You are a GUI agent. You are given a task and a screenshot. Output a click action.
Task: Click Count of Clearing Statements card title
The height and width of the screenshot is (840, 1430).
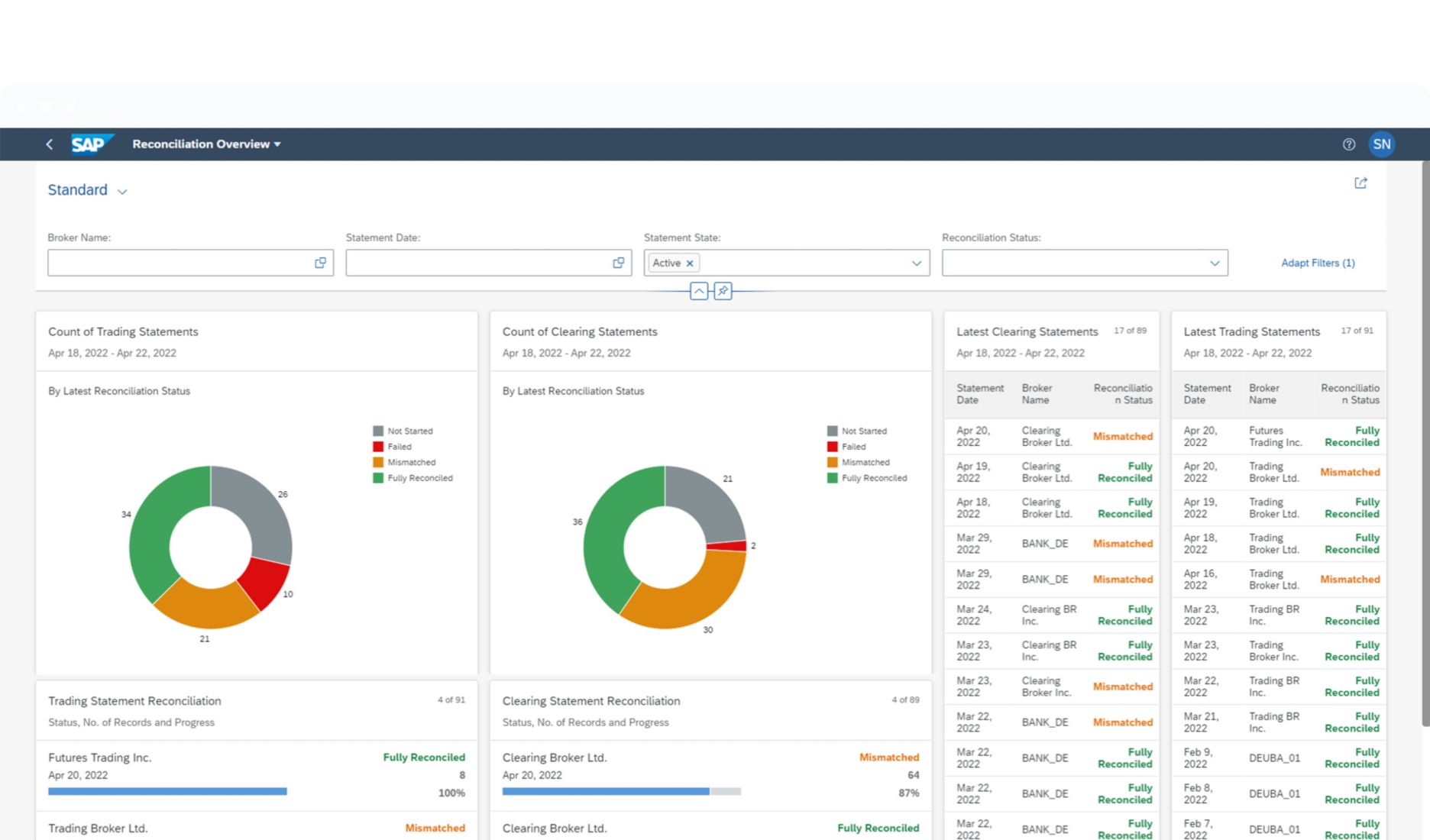click(579, 332)
